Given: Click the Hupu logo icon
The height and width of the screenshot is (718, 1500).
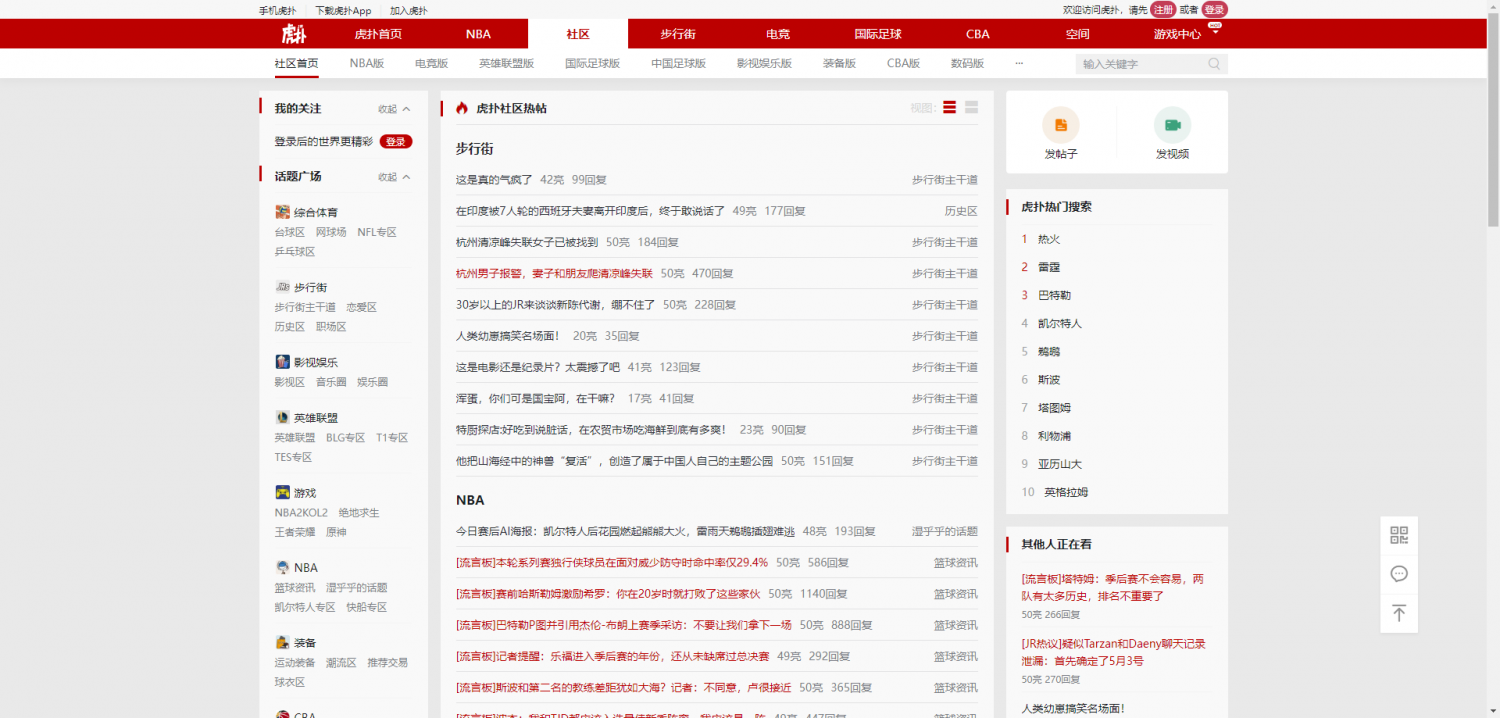Looking at the screenshot, I should [293, 34].
